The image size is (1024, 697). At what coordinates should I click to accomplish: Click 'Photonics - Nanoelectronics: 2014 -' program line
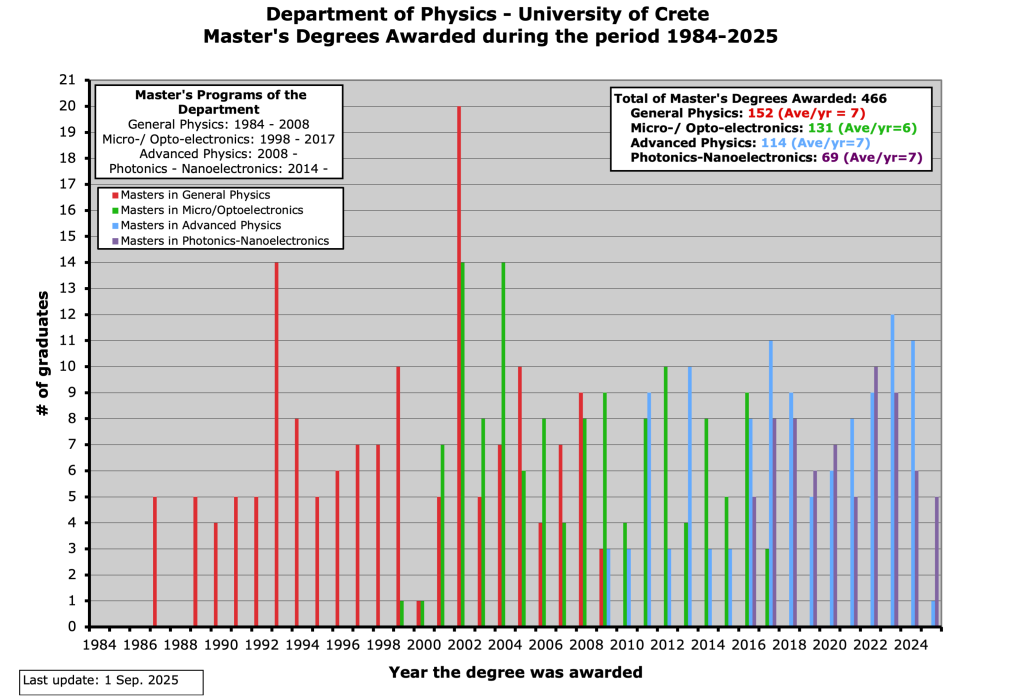(x=219, y=169)
